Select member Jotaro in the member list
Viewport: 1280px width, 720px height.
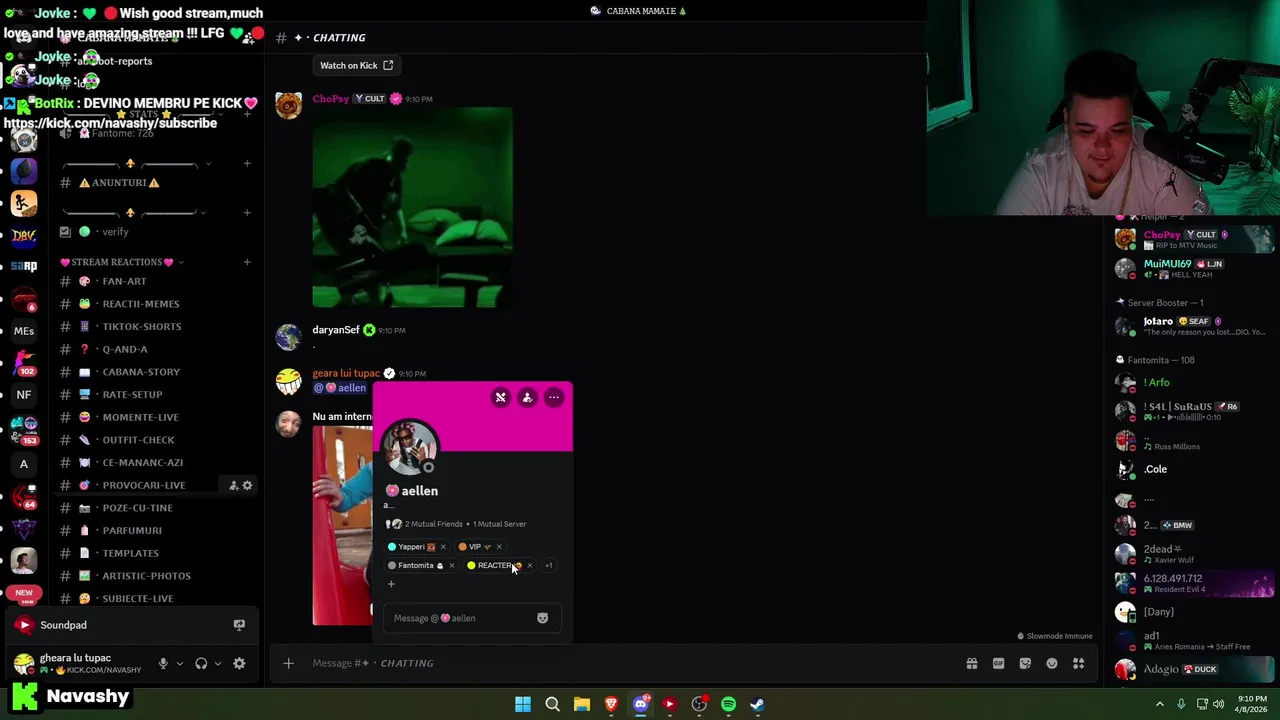tap(1195, 326)
